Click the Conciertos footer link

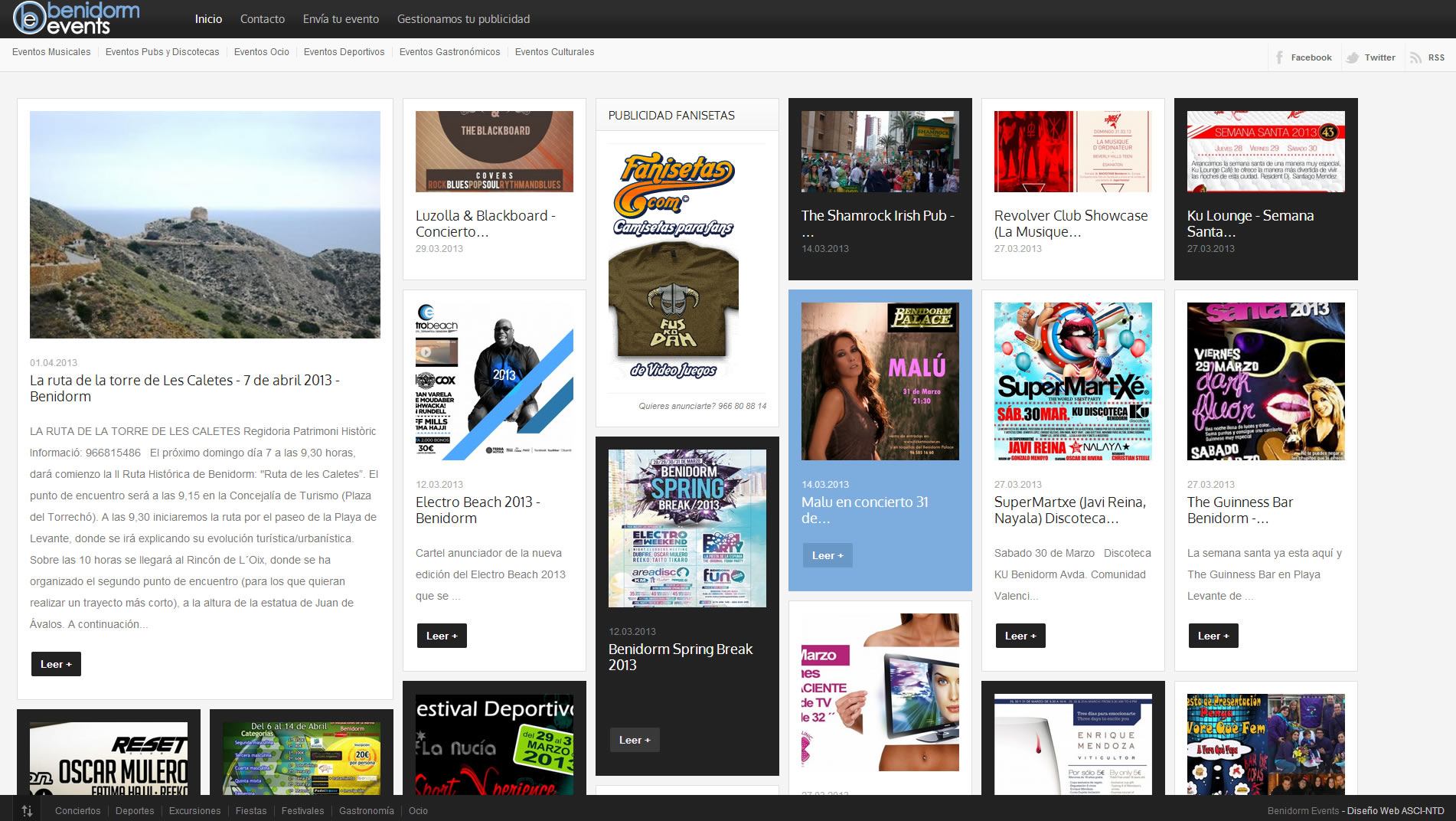pos(77,811)
